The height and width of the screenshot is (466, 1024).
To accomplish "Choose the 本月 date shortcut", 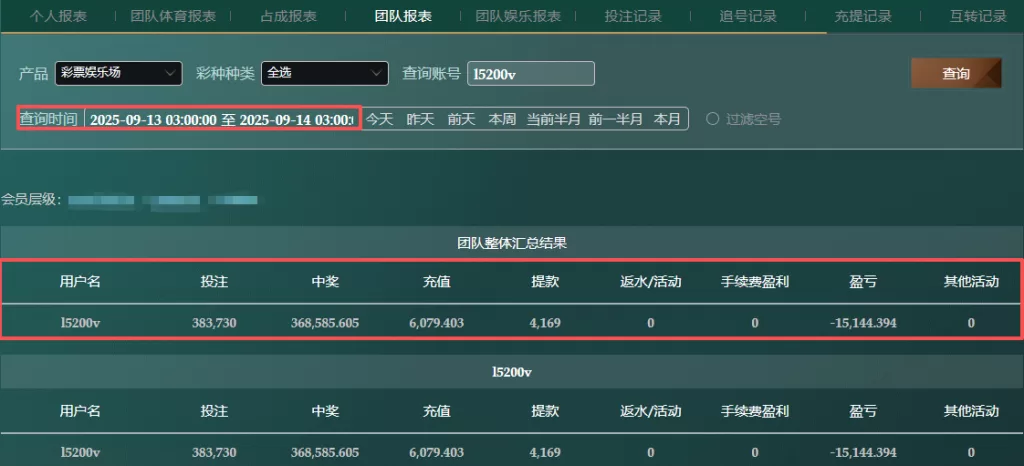I will click(x=667, y=119).
